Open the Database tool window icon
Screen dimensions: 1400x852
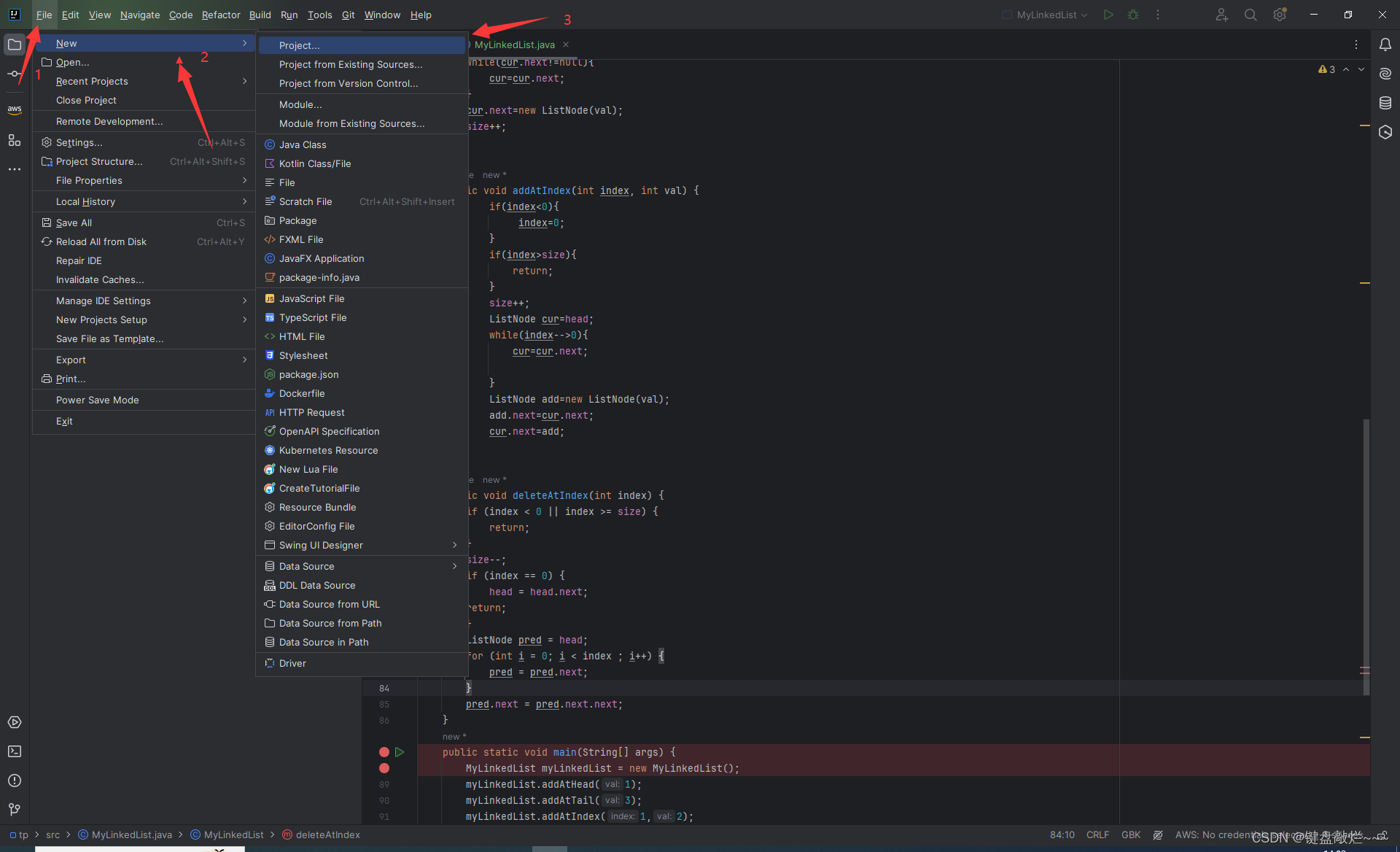point(1385,103)
